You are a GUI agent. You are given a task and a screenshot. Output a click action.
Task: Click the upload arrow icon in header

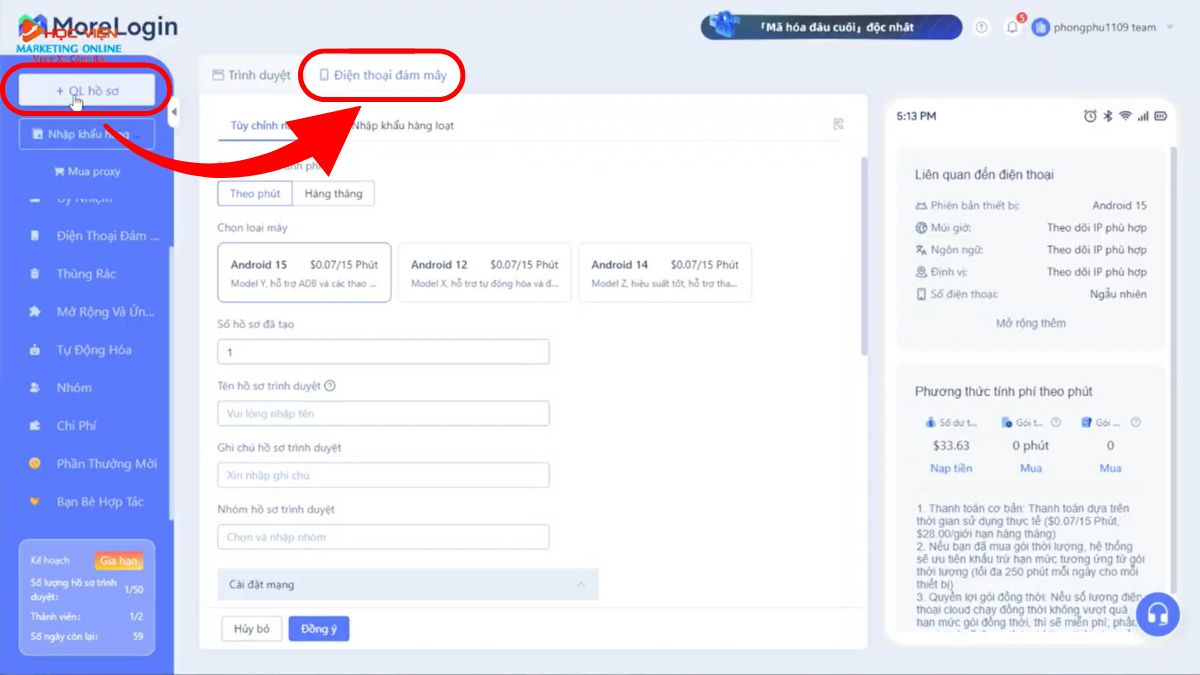point(981,28)
